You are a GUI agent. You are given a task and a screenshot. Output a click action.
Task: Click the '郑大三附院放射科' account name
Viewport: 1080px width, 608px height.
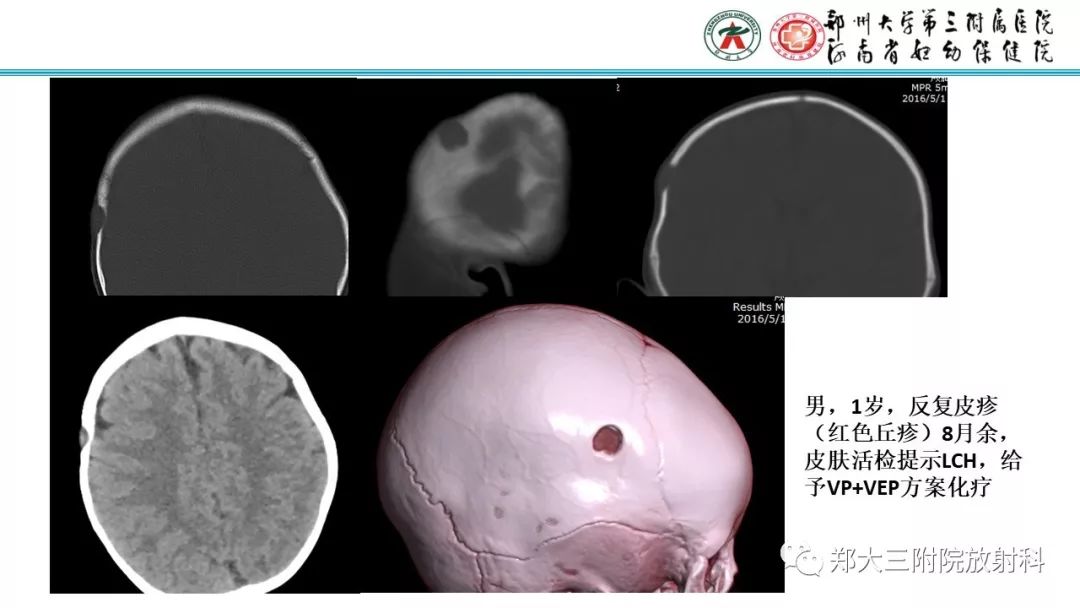[x=937, y=560]
